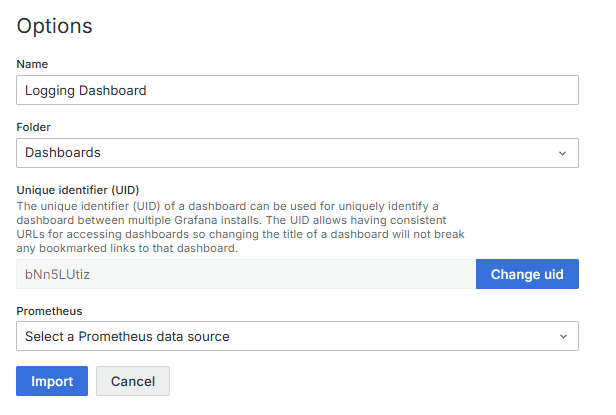Click the UID field showing bNn5LUtiz
616x415 pixels.
pos(246,274)
